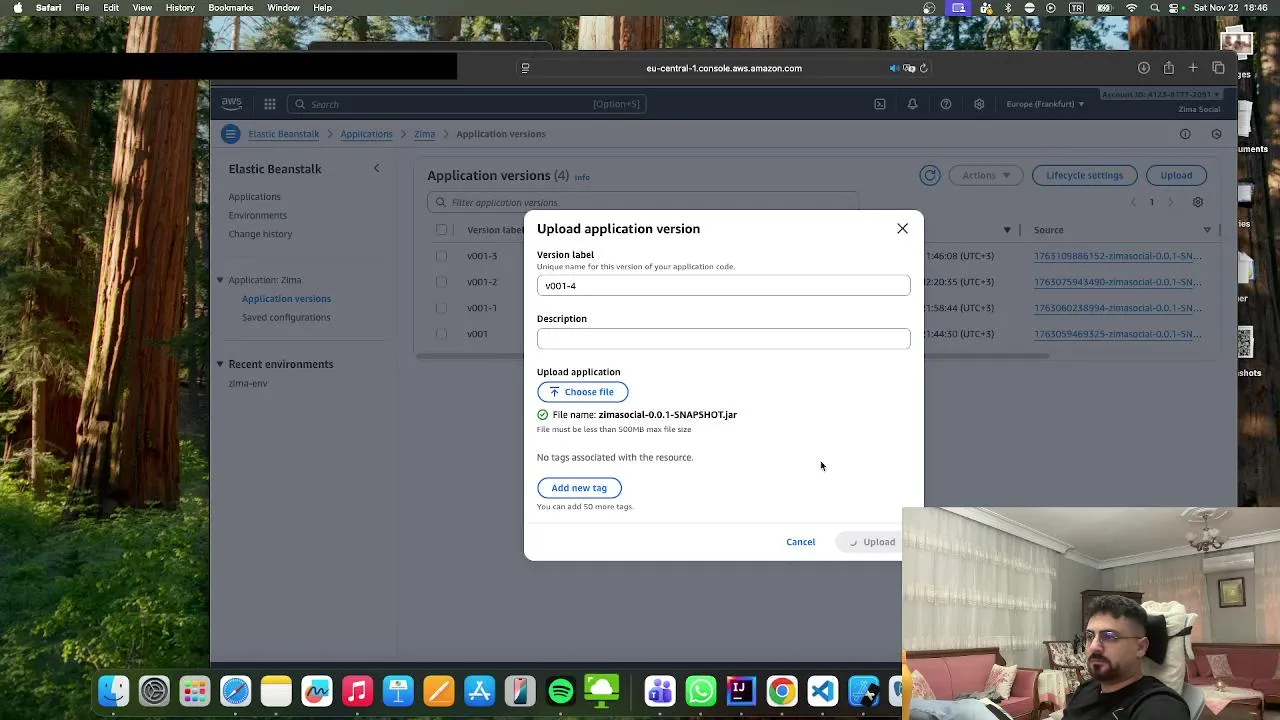Open Finder from the Dock
Screen dimensions: 1280x720
coord(114,691)
